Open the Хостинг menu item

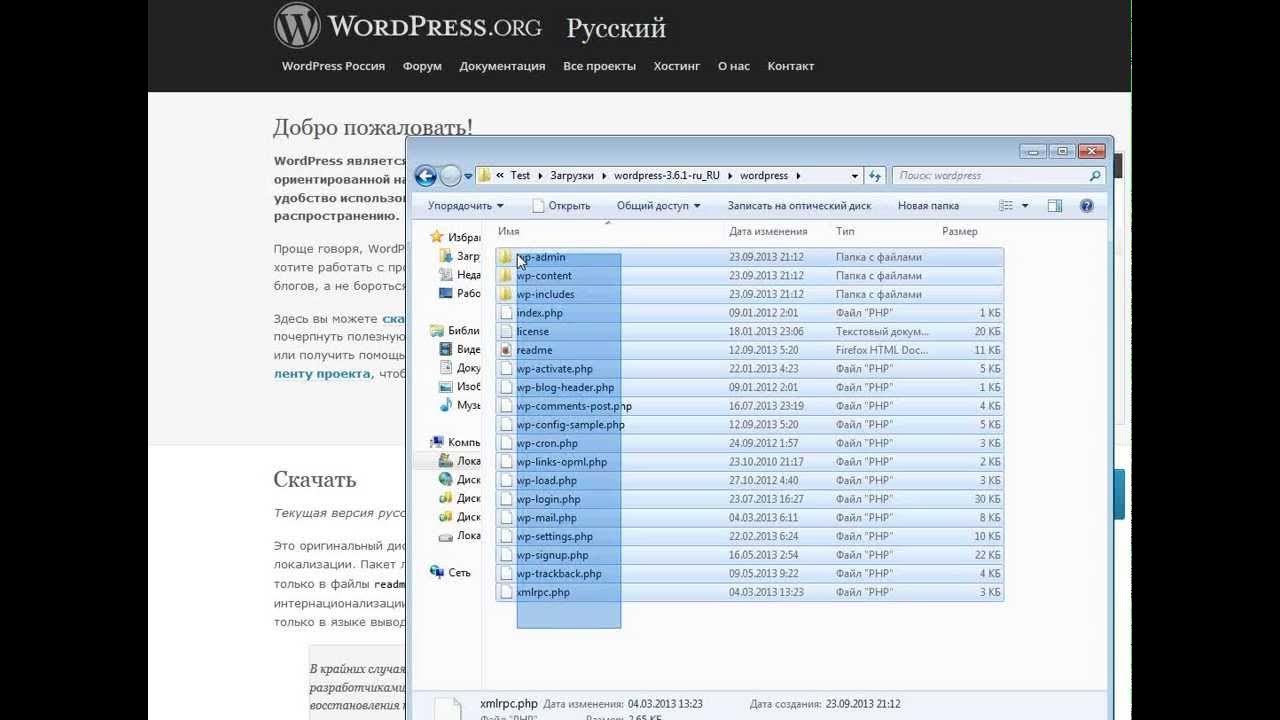[x=677, y=66]
